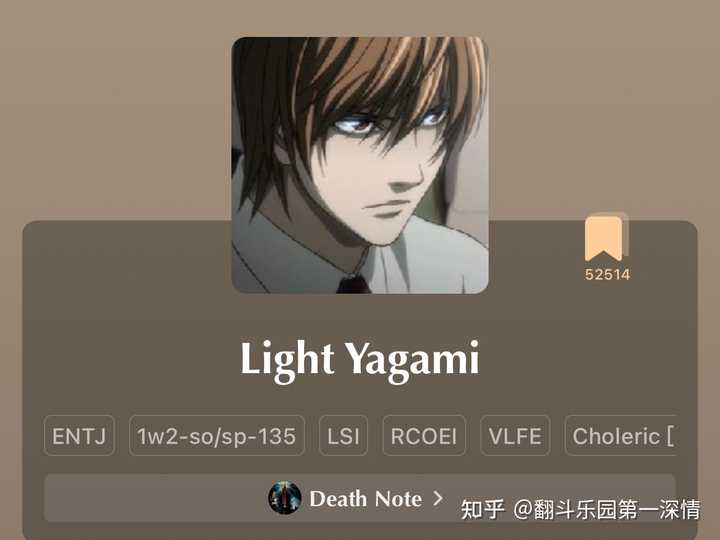Image resolution: width=720 pixels, height=540 pixels.
Task: Select the 1w2-so/sp-135 enneagram tag
Action: pos(216,436)
